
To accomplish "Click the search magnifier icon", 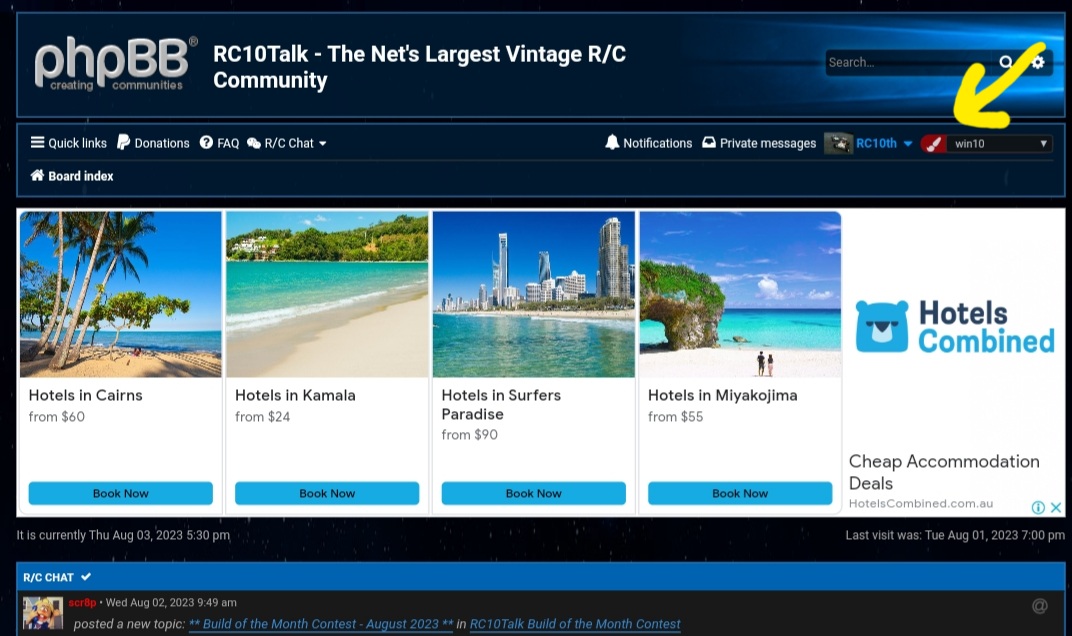I will pos(1005,62).
